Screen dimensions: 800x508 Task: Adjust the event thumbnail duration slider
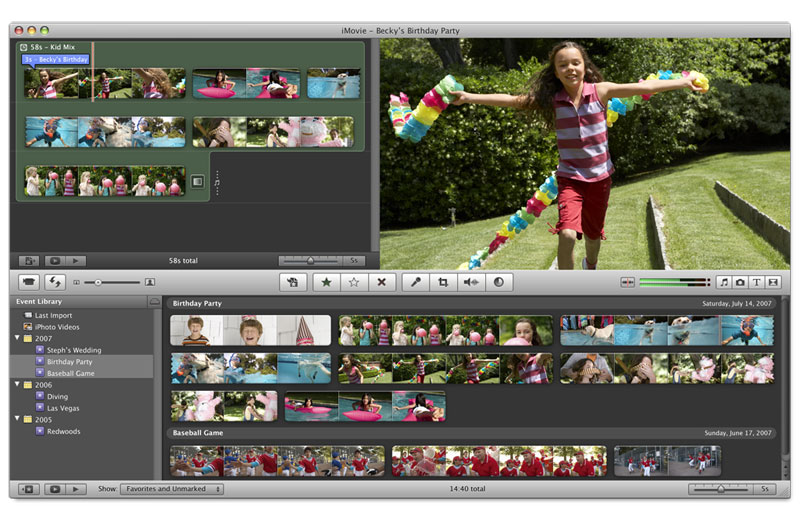720,489
